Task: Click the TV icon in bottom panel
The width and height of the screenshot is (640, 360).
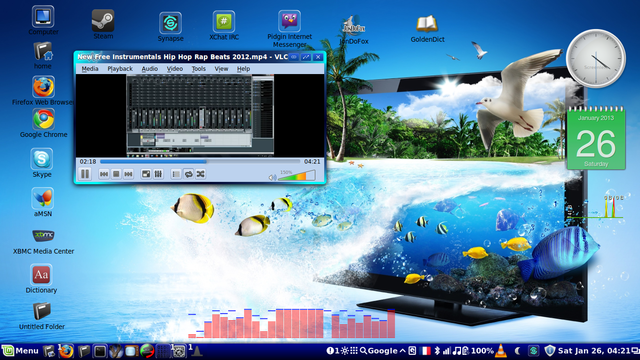Action: click(x=131, y=351)
